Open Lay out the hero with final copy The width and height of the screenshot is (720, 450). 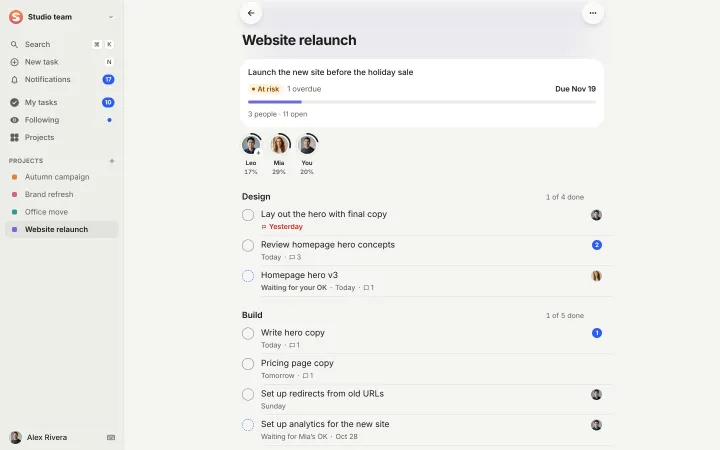click(x=324, y=214)
